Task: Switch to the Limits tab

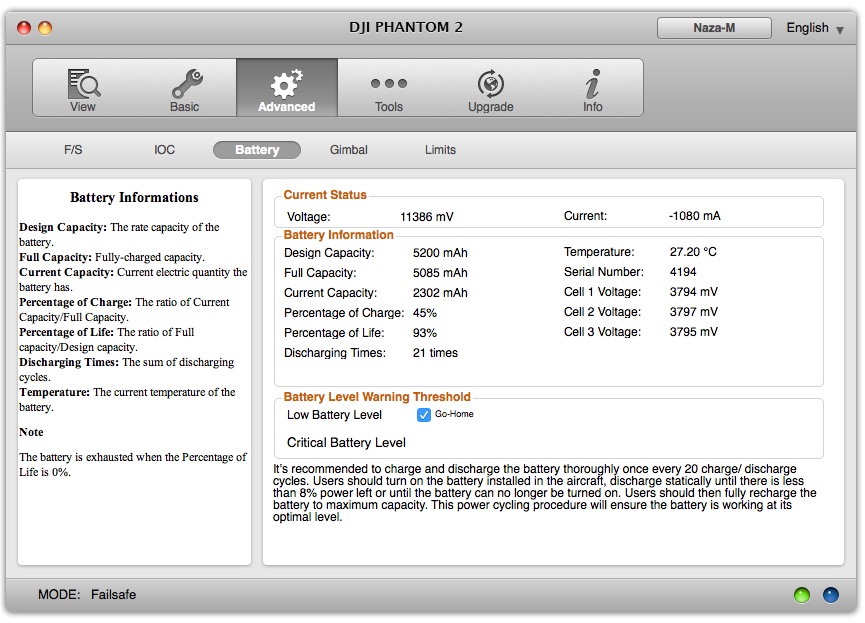Action: [440, 150]
